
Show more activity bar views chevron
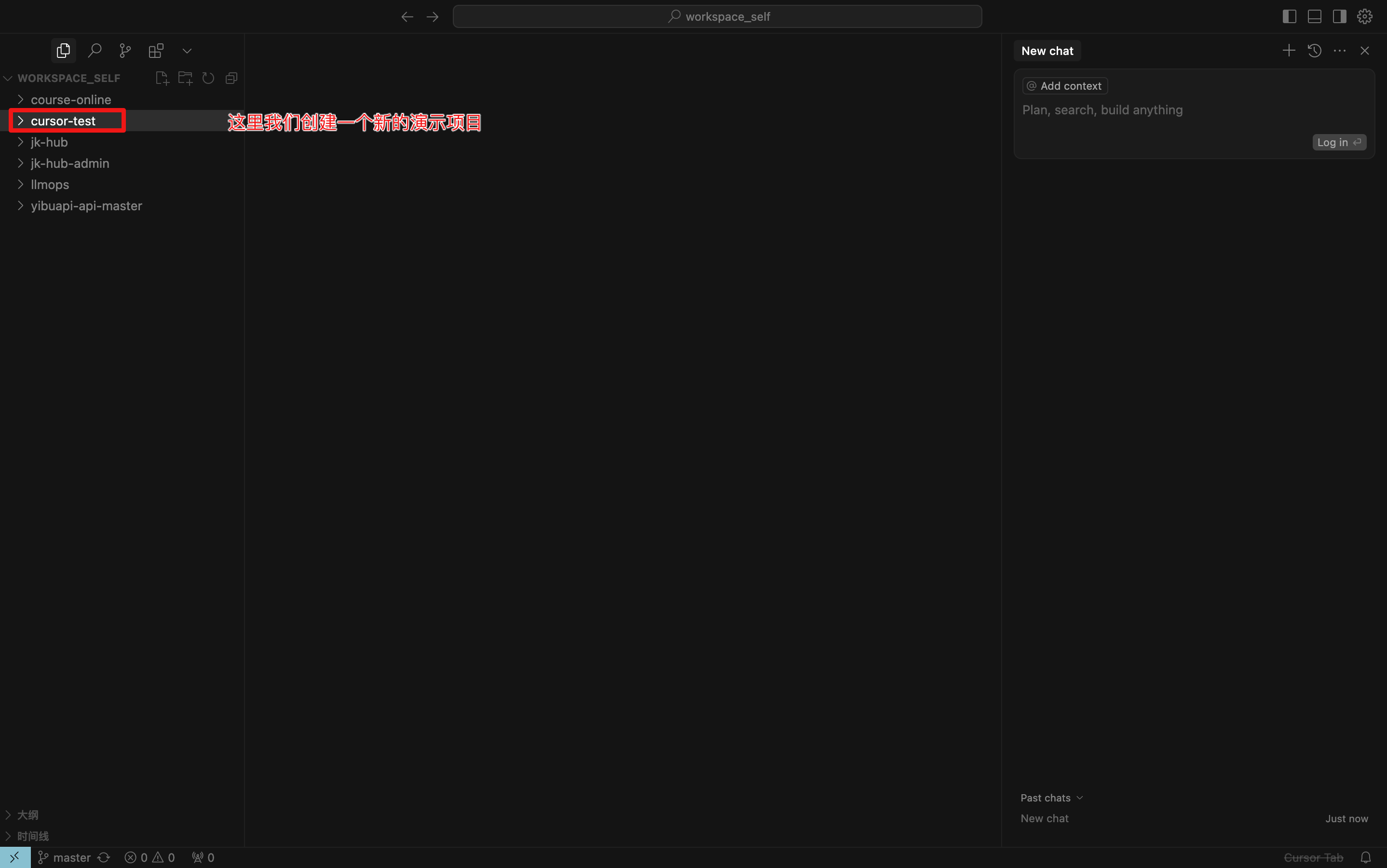187,51
